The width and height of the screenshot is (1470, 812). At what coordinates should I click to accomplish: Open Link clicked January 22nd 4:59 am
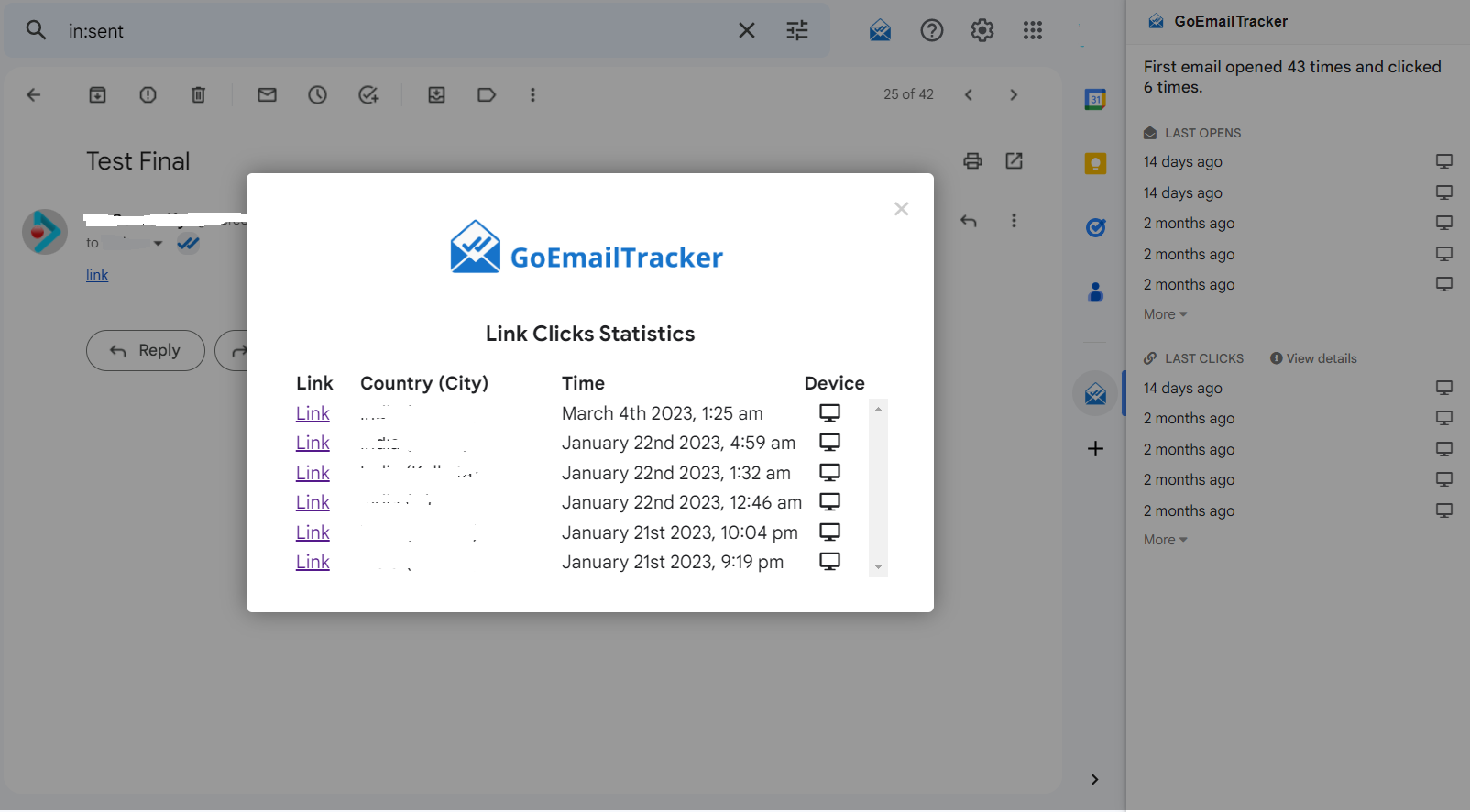click(313, 443)
